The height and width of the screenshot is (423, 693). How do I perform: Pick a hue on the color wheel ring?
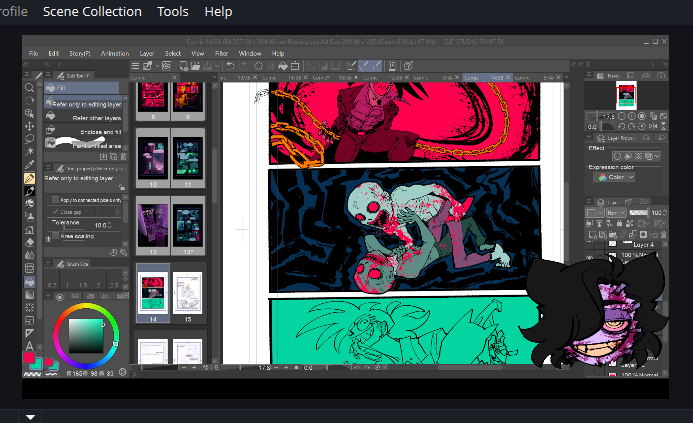[85, 307]
